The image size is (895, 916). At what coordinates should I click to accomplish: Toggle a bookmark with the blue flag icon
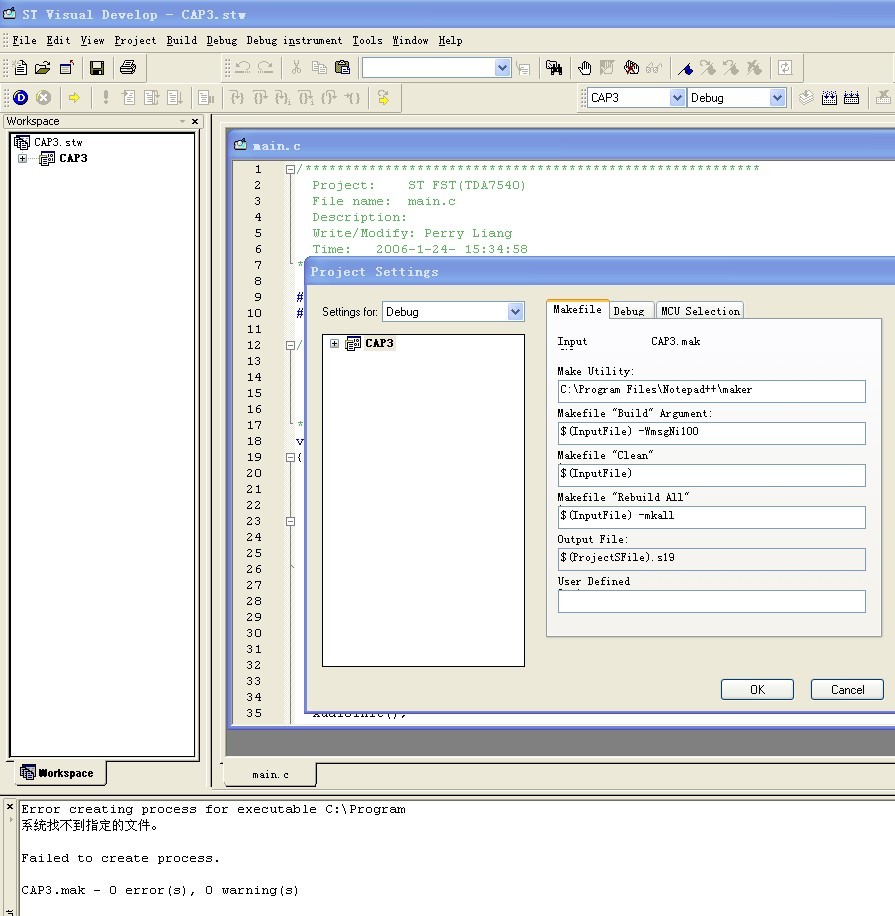tap(685, 68)
